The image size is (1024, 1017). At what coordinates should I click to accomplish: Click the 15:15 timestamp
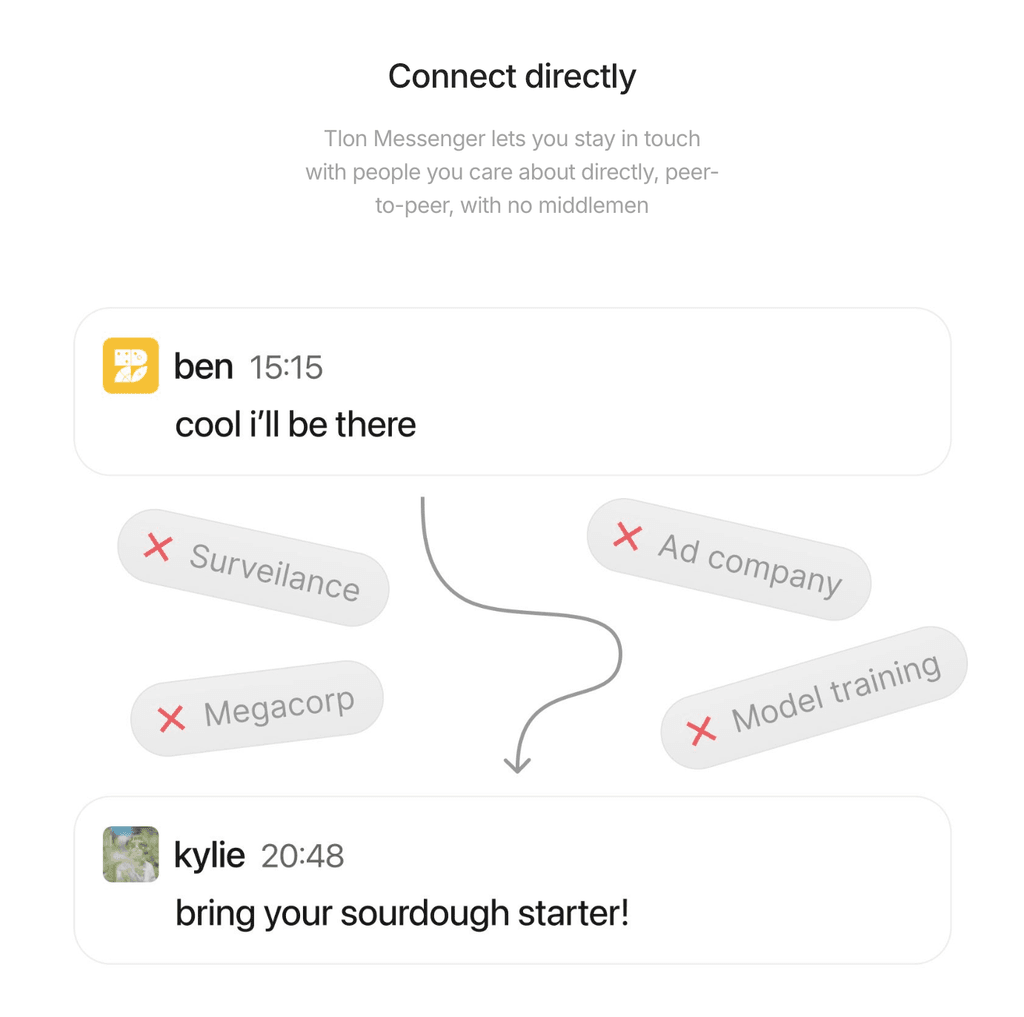[x=286, y=368]
